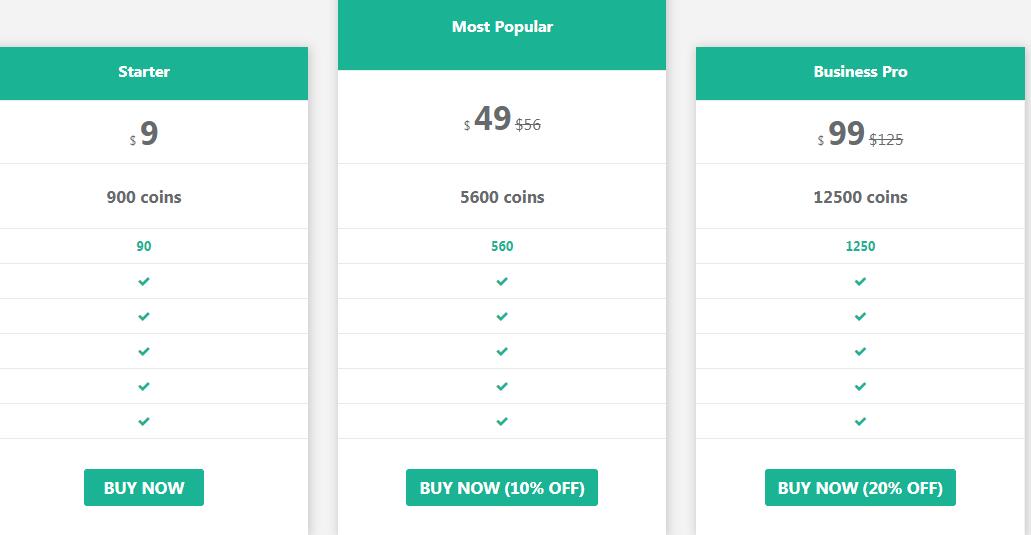Image resolution: width=1031 pixels, height=535 pixels.
Task: Select the Business Pro plan header
Action: tap(860, 73)
